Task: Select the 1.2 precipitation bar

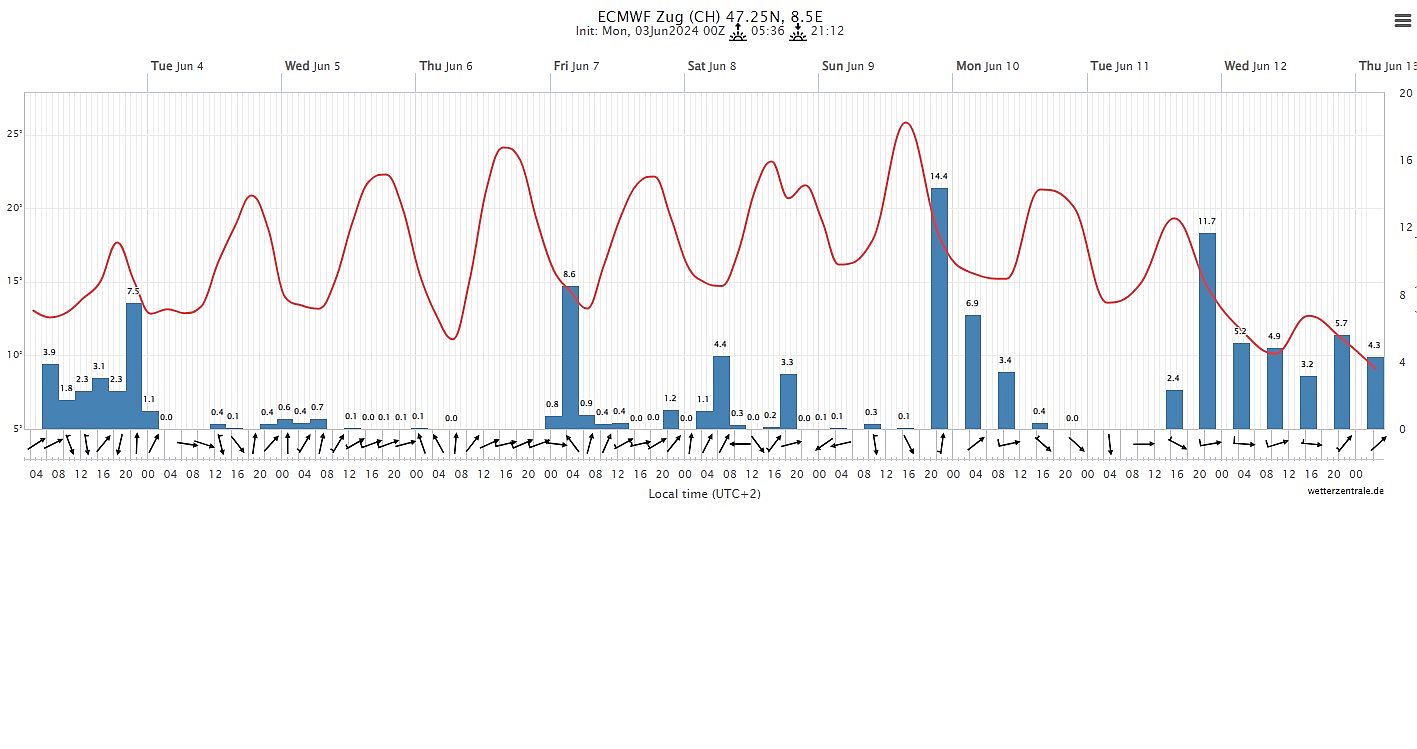Action: (x=671, y=420)
